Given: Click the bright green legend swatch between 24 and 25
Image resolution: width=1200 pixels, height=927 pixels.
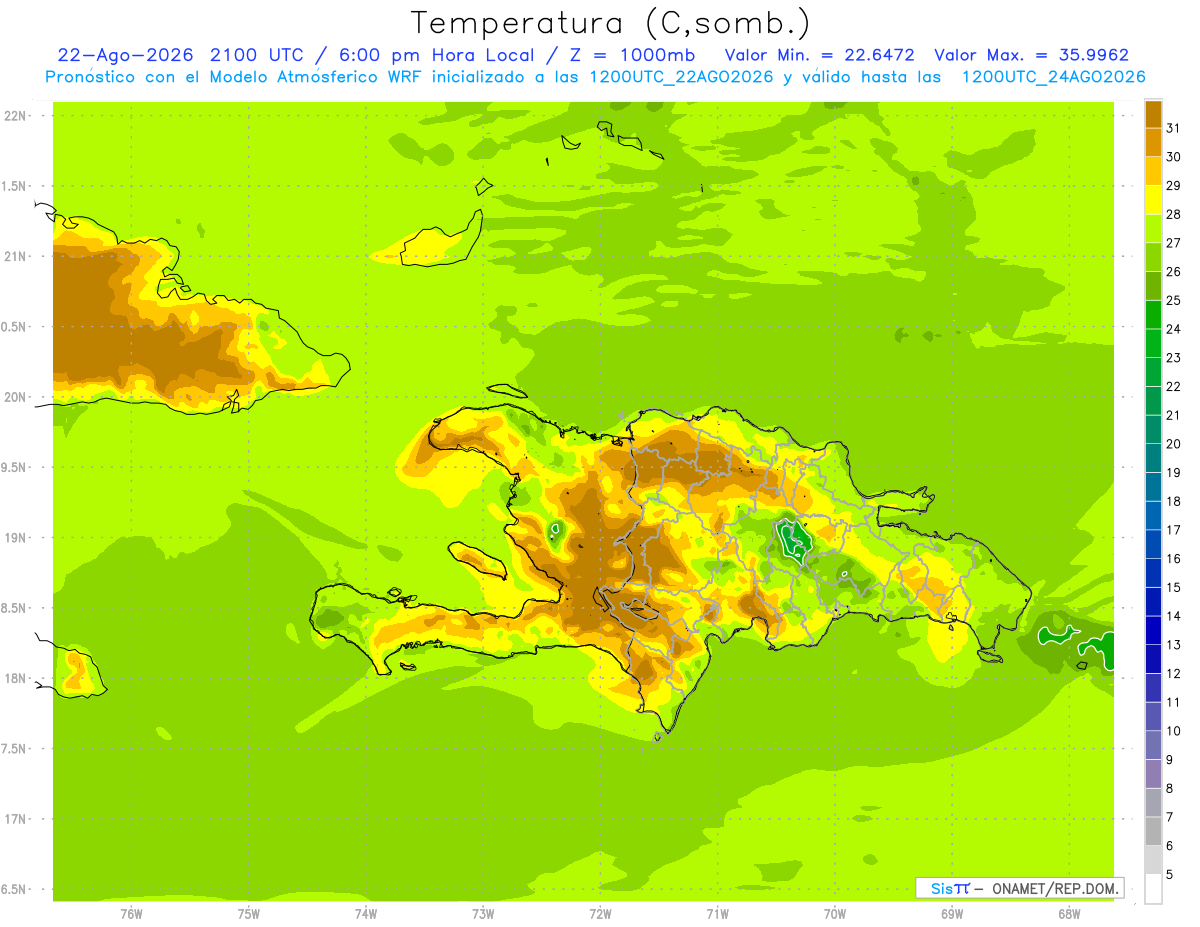Looking at the screenshot, I should (x=1153, y=314).
